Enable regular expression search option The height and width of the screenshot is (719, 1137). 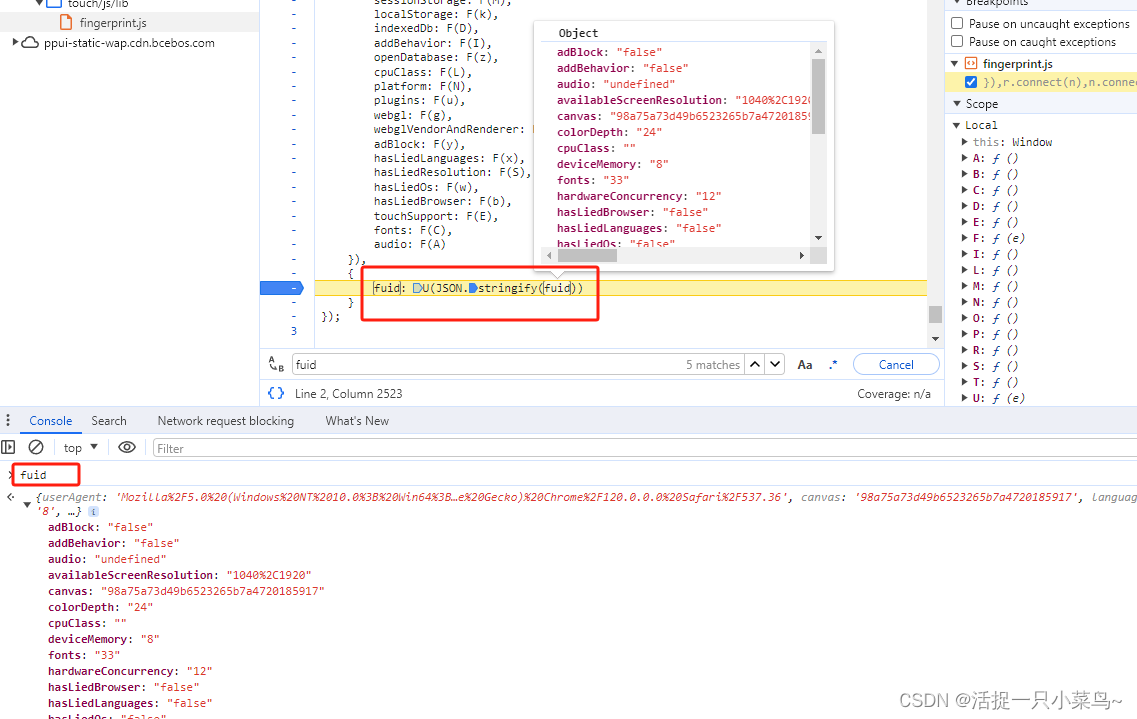tap(833, 365)
